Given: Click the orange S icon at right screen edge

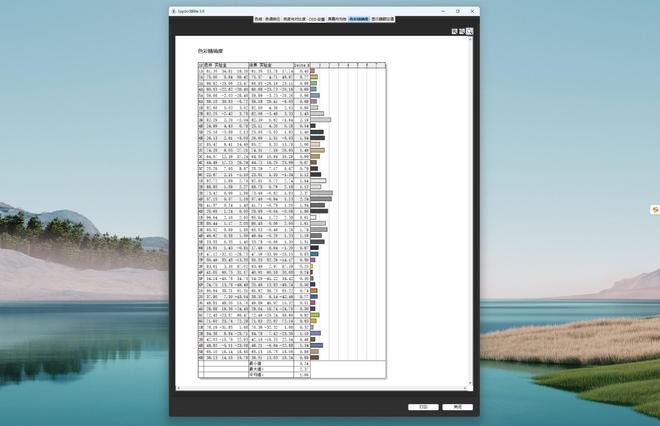Looking at the screenshot, I should pyautogui.click(x=654, y=209).
